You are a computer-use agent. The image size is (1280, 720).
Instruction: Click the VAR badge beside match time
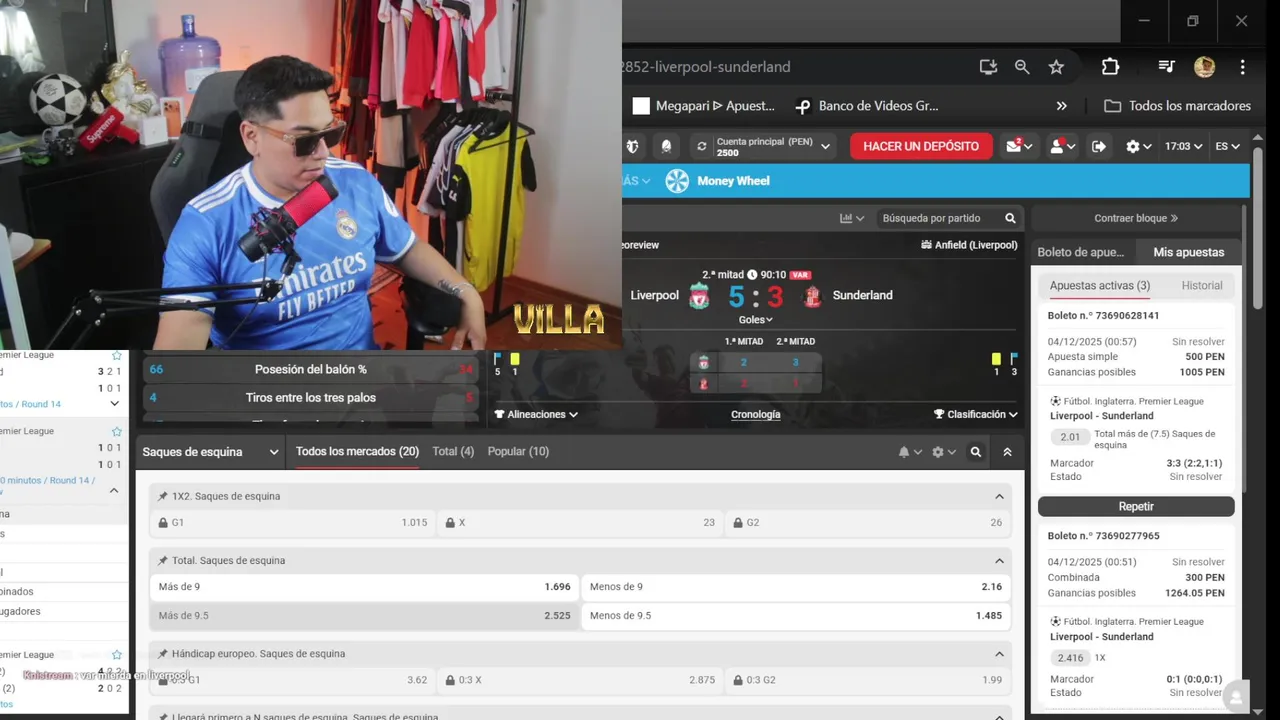pyautogui.click(x=800, y=275)
